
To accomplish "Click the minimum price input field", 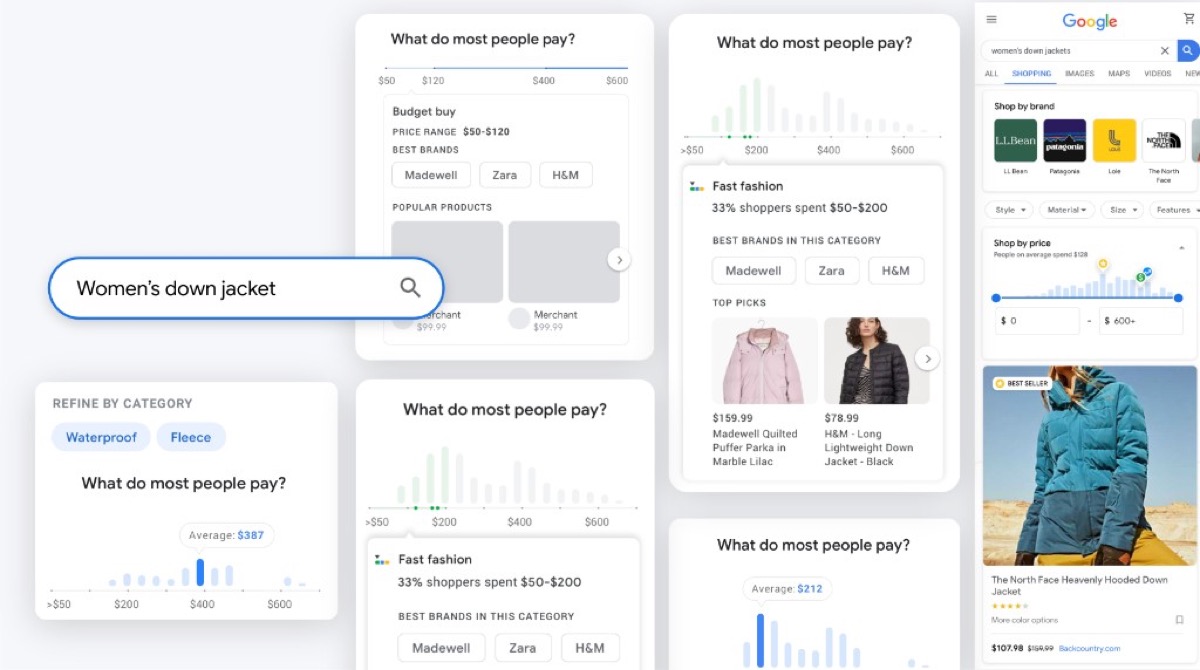I will (1038, 319).
